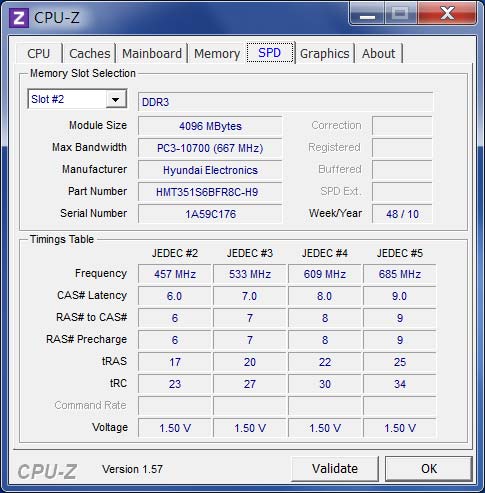Close the CPU-Z window

(447, 13)
